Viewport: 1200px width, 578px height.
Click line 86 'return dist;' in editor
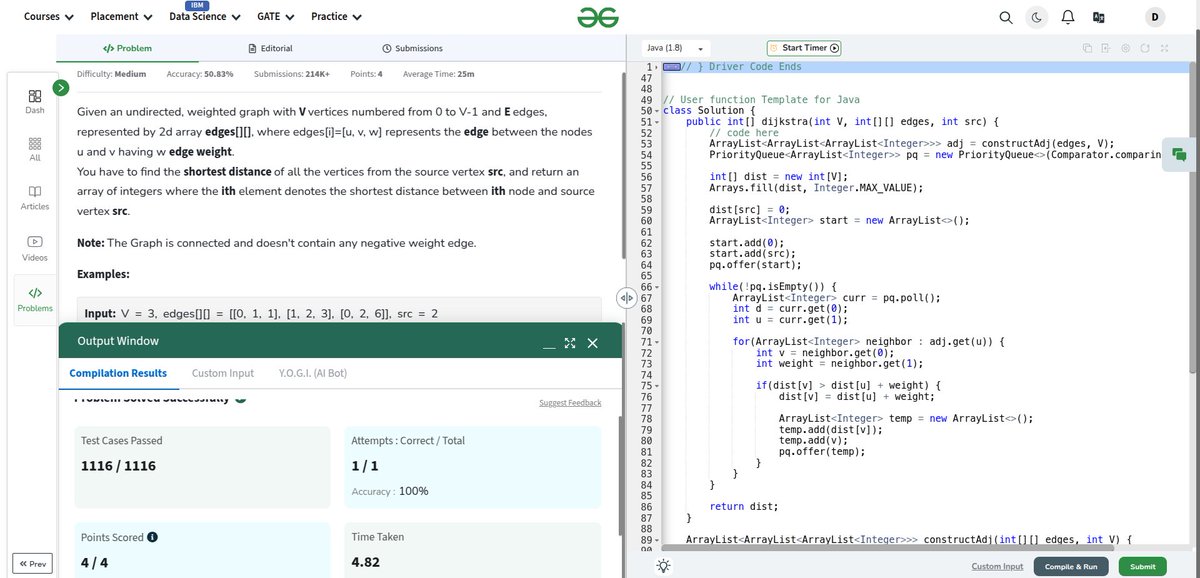743,507
